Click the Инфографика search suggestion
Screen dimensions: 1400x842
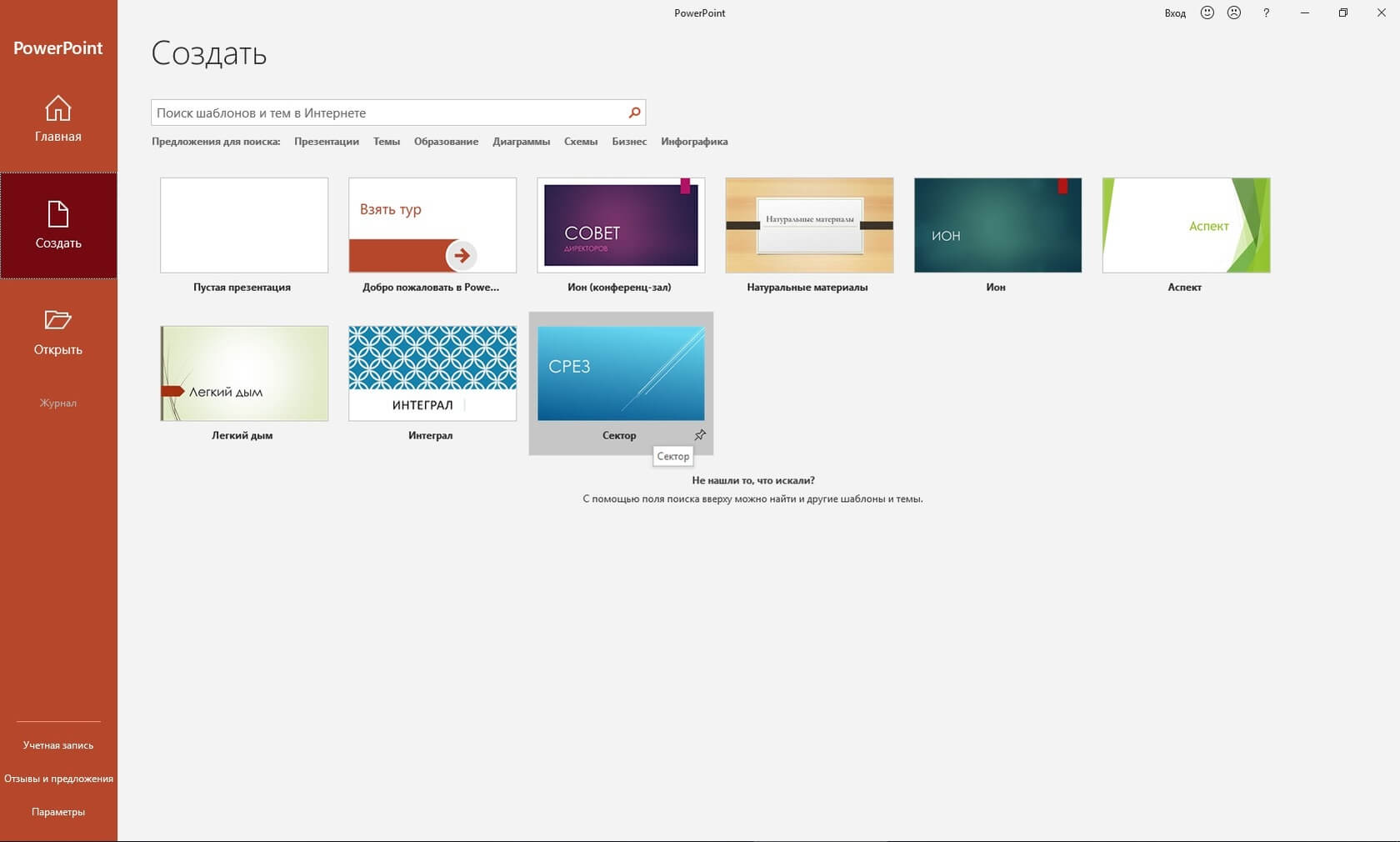pos(694,142)
